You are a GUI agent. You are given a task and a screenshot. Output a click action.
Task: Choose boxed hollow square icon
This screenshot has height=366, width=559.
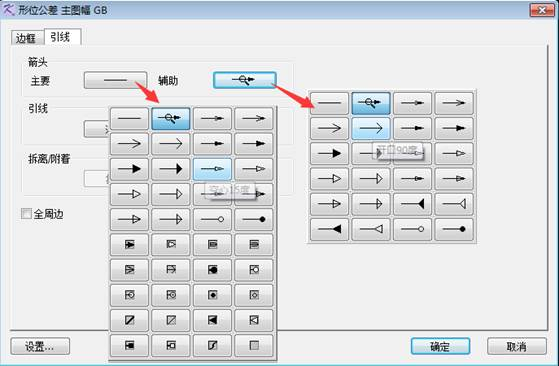(171, 346)
